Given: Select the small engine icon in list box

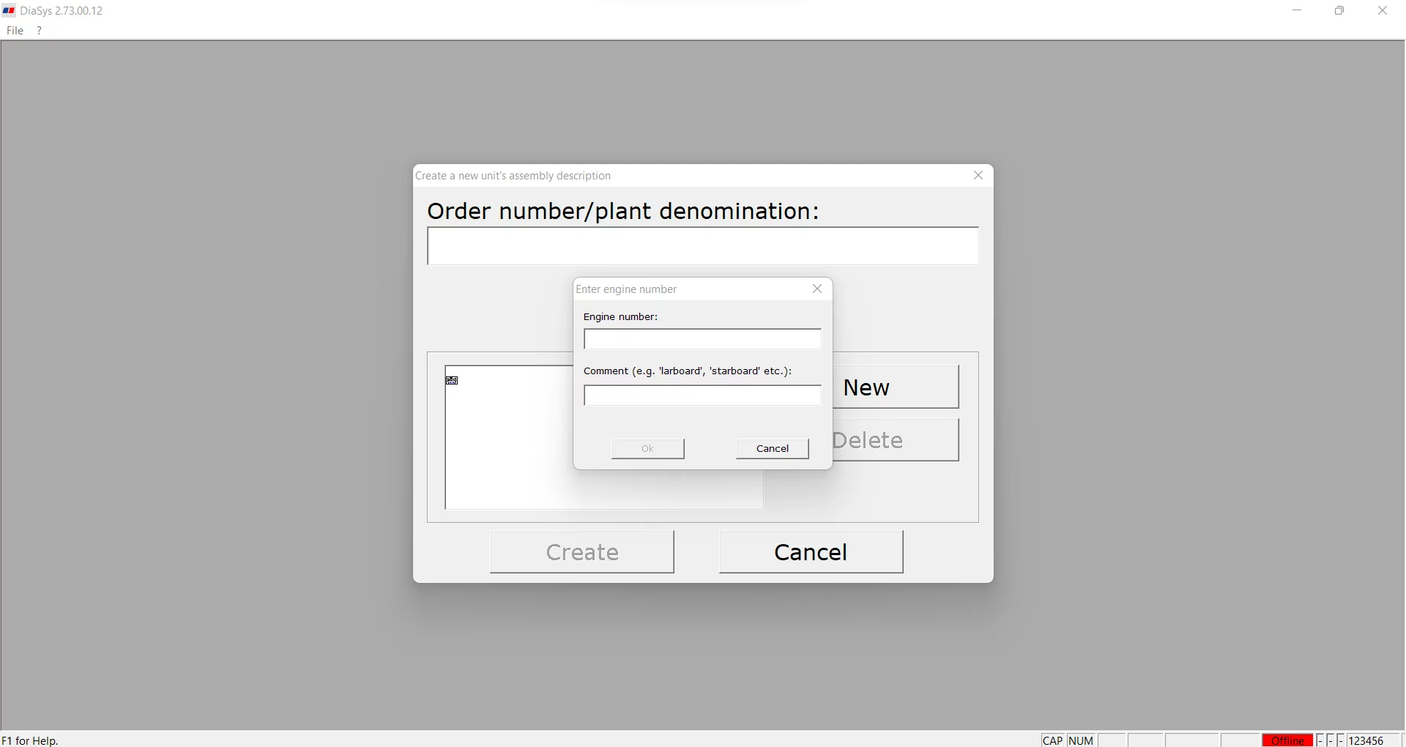Looking at the screenshot, I should 452,380.
